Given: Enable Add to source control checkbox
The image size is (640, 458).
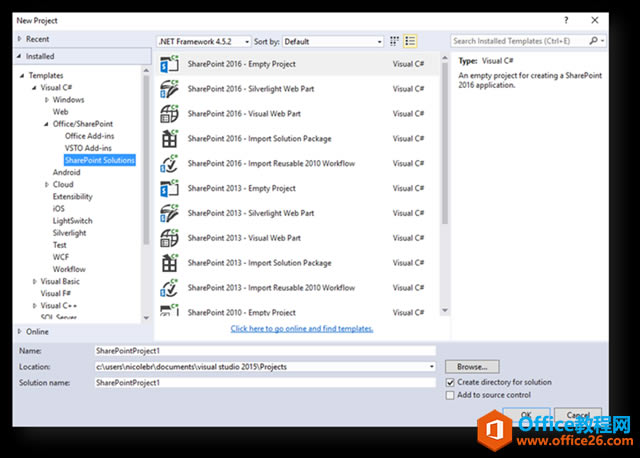Looking at the screenshot, I should (x=450, y=395).
